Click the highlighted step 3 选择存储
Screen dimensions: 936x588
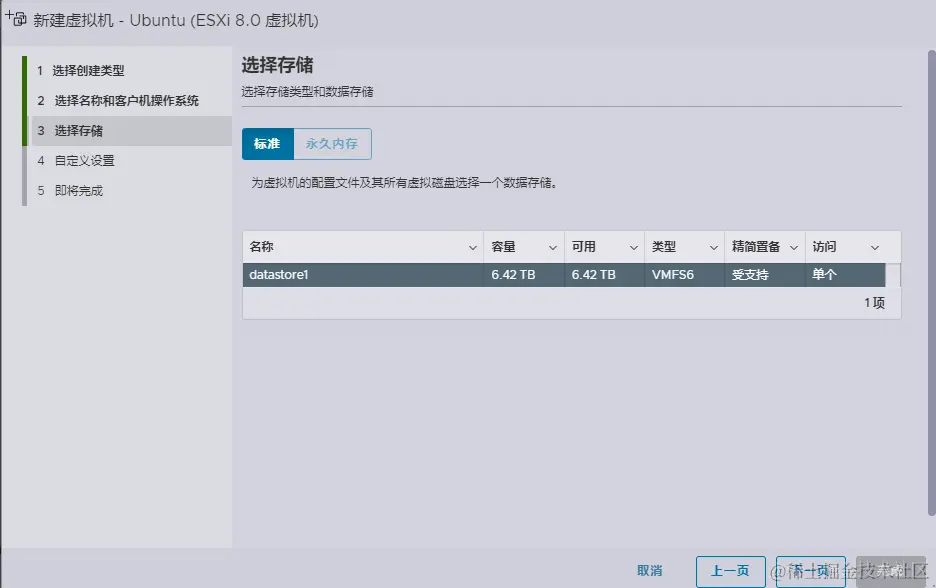[82, 130]
